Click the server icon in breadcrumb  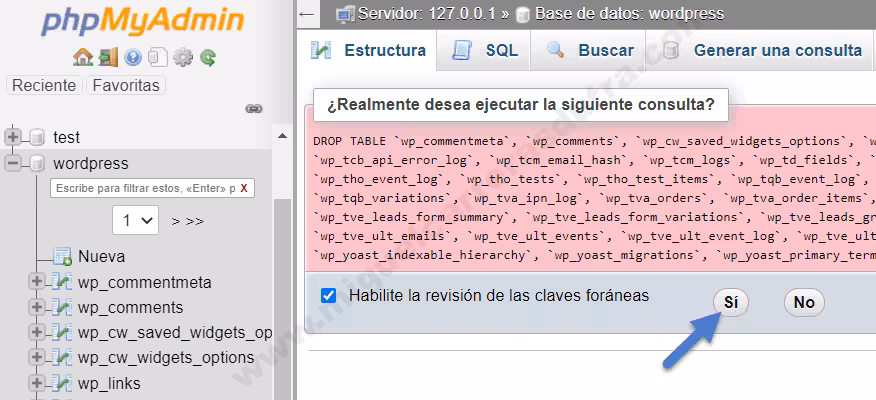click(x=346, y=13)
